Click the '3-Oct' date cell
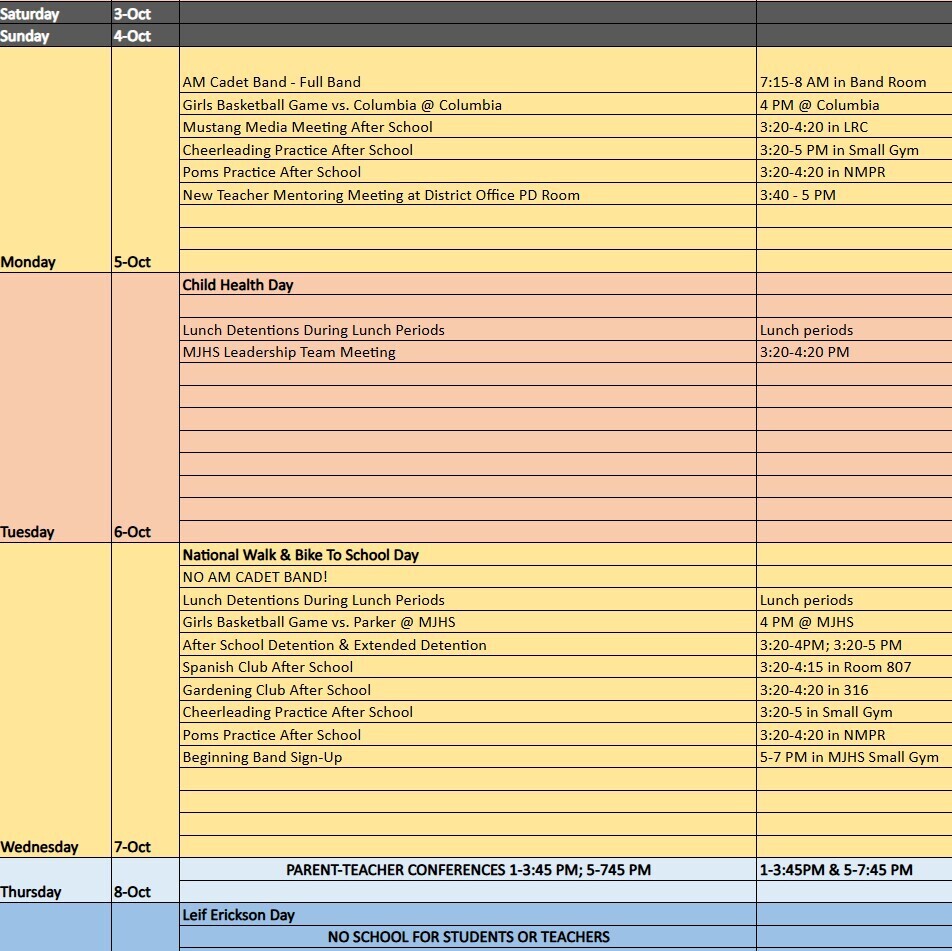952x951 pixels. coord(145,13)
